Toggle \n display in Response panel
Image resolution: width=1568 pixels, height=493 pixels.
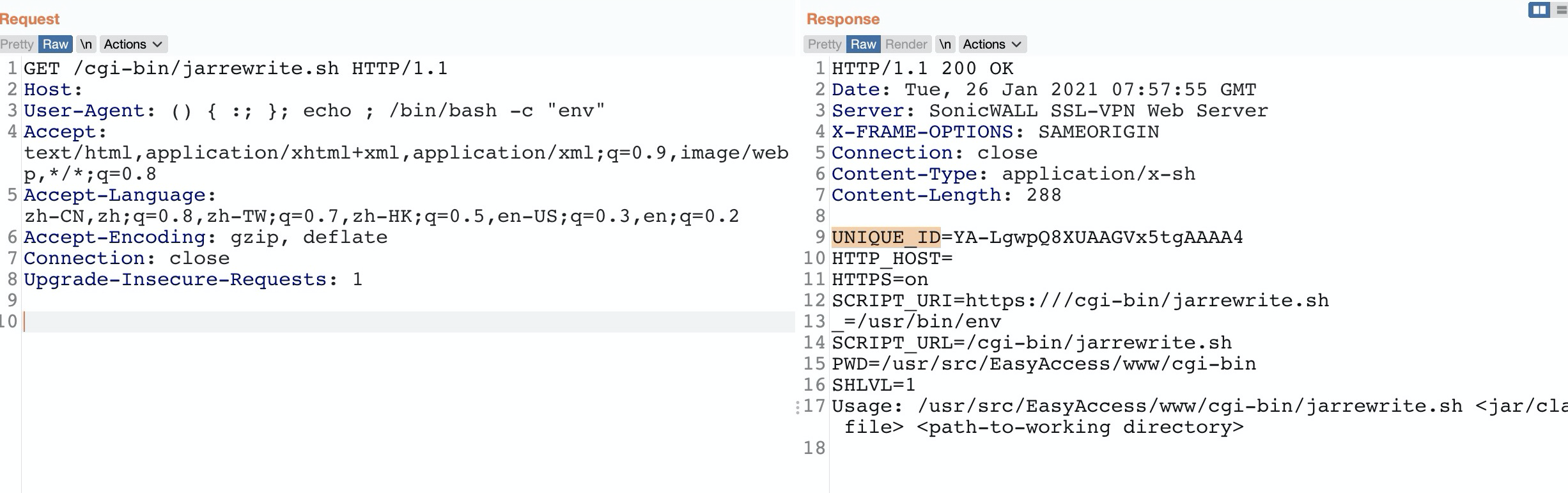tap(945, 44)
